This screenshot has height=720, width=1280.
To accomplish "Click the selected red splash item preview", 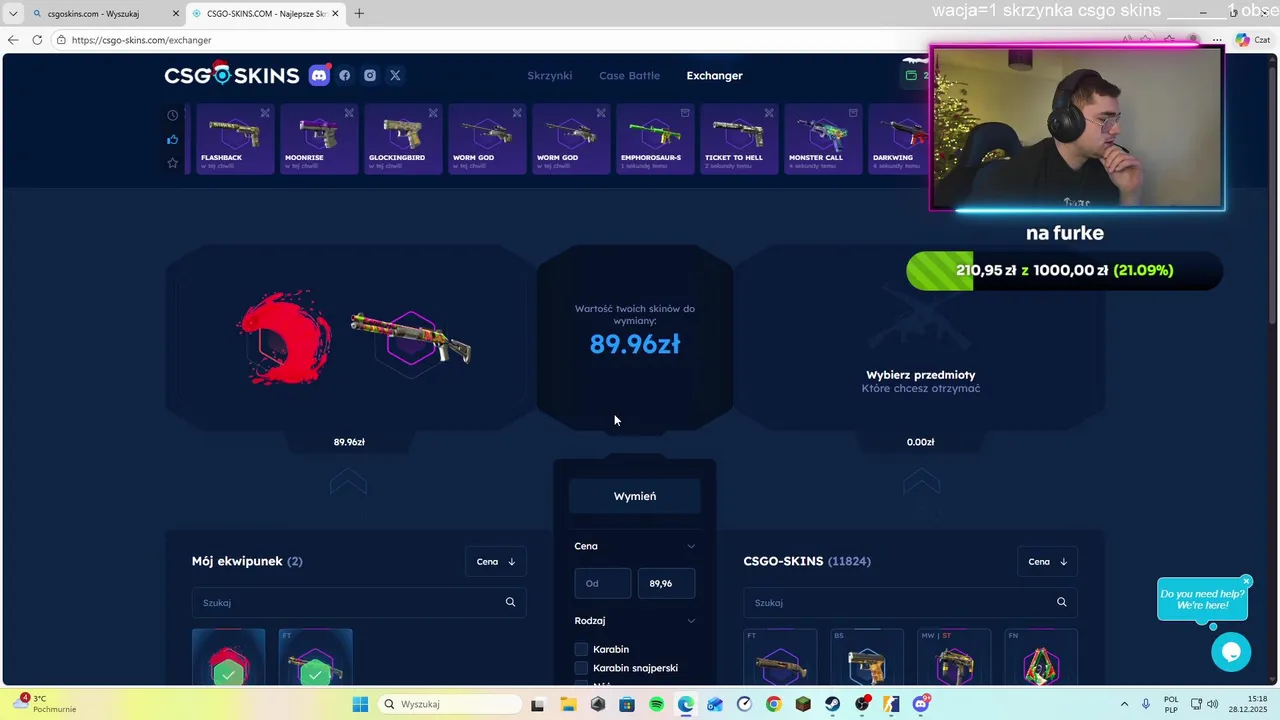I will [285, 338].
